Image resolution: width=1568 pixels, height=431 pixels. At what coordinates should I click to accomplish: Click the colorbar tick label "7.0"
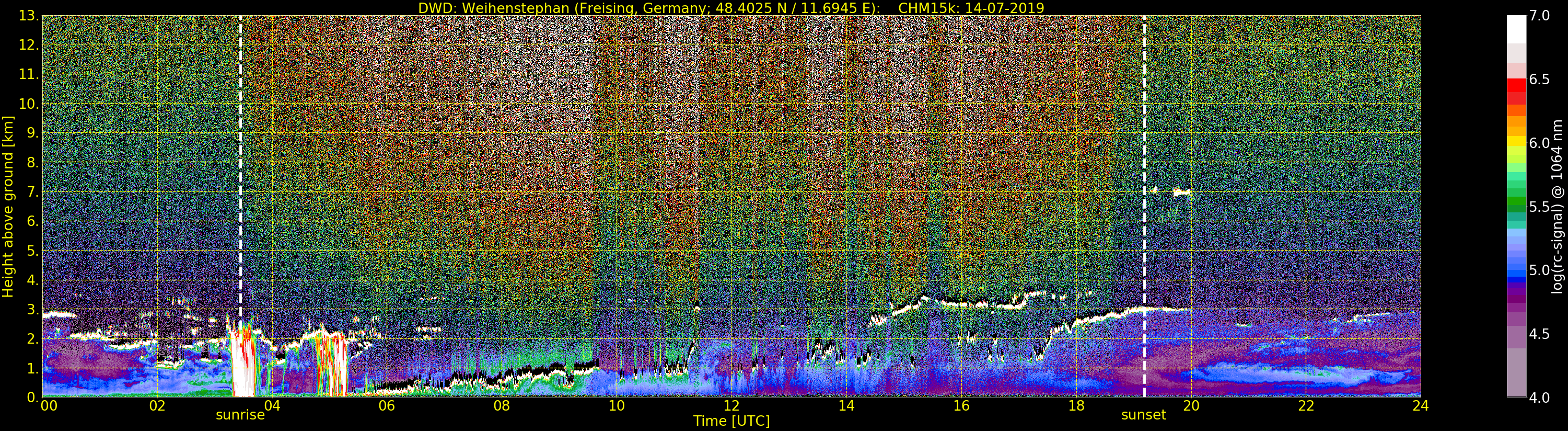pyautogui.click(x=1539, y=16)
